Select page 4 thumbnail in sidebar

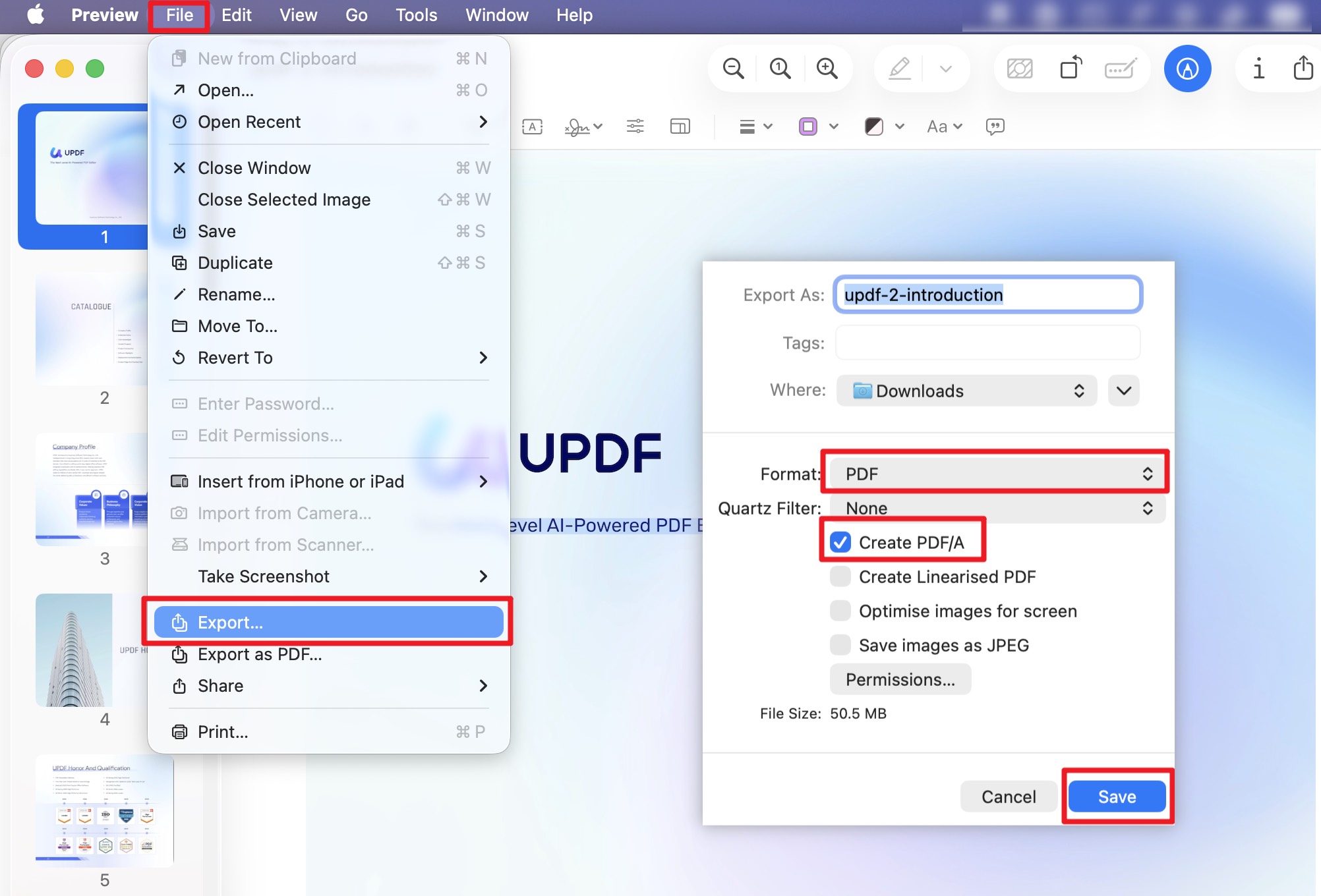click(x=92, y=650)
